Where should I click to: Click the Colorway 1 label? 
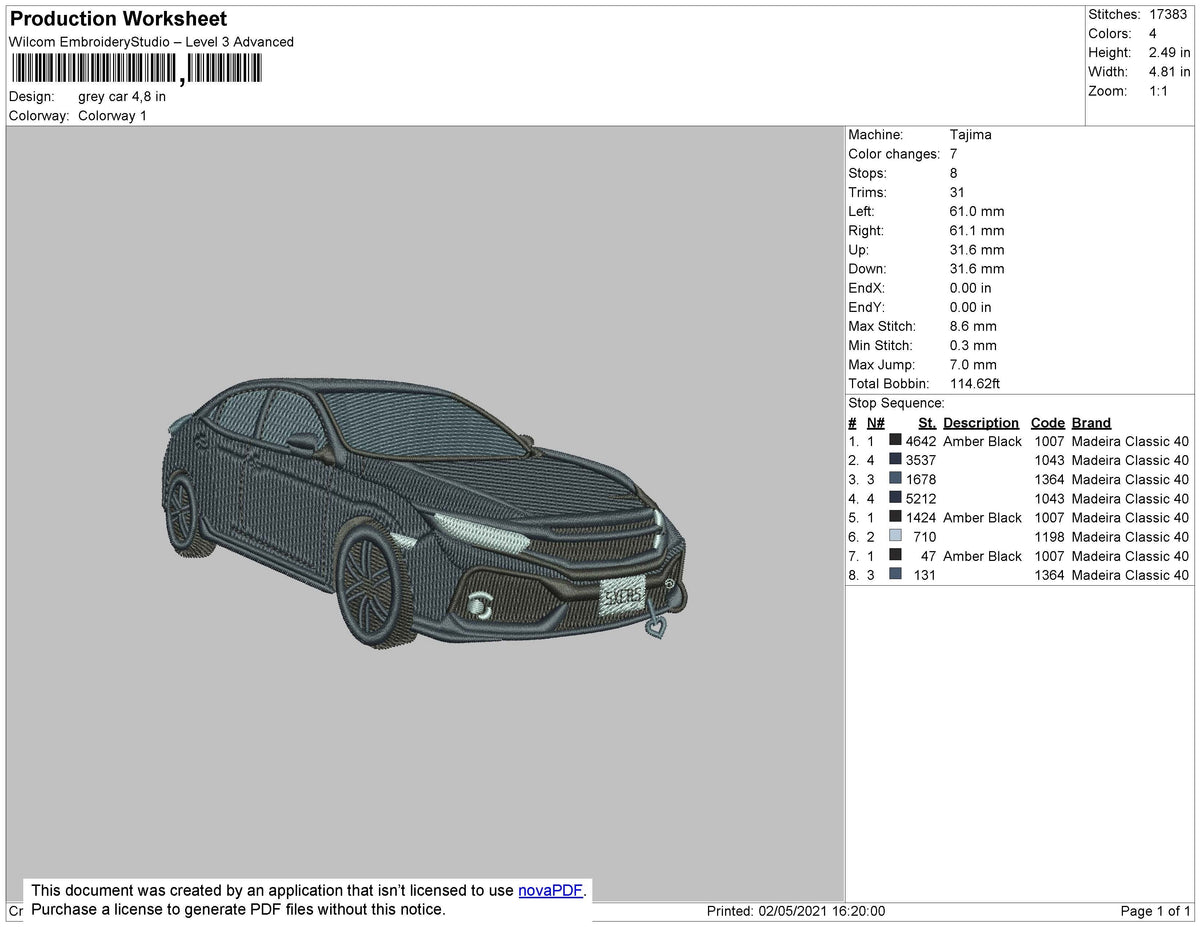112,115
